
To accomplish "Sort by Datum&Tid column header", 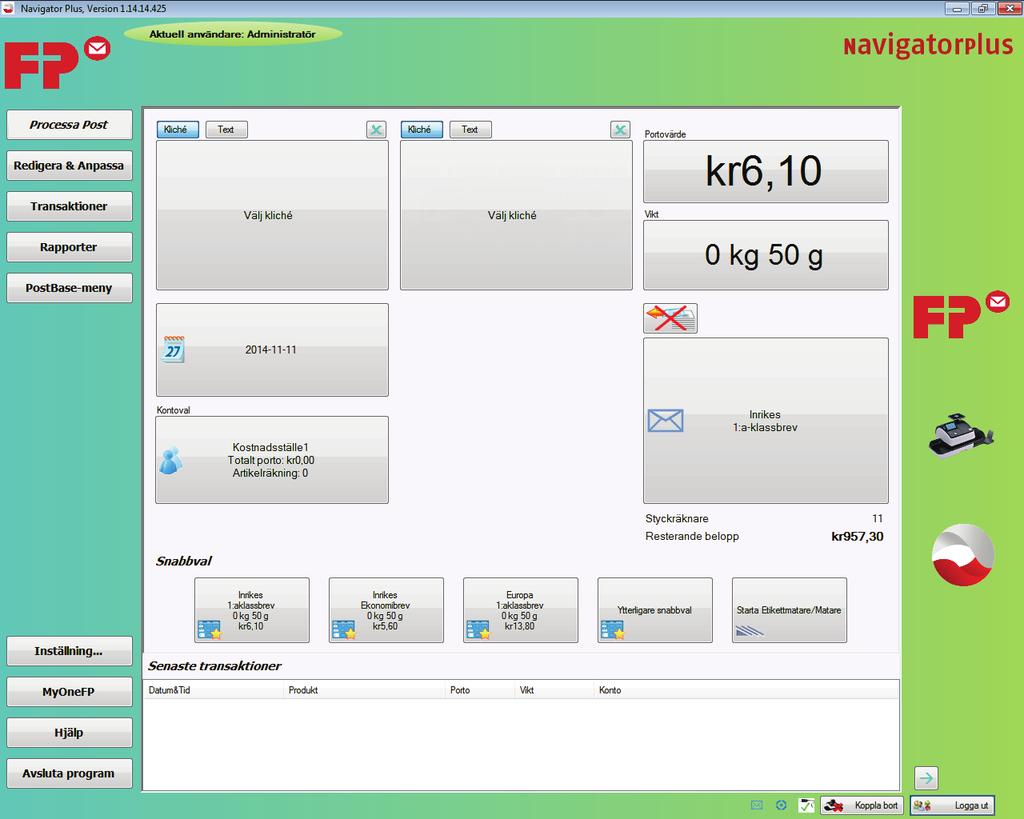I will pyautogui.click(x=169, y=690).
